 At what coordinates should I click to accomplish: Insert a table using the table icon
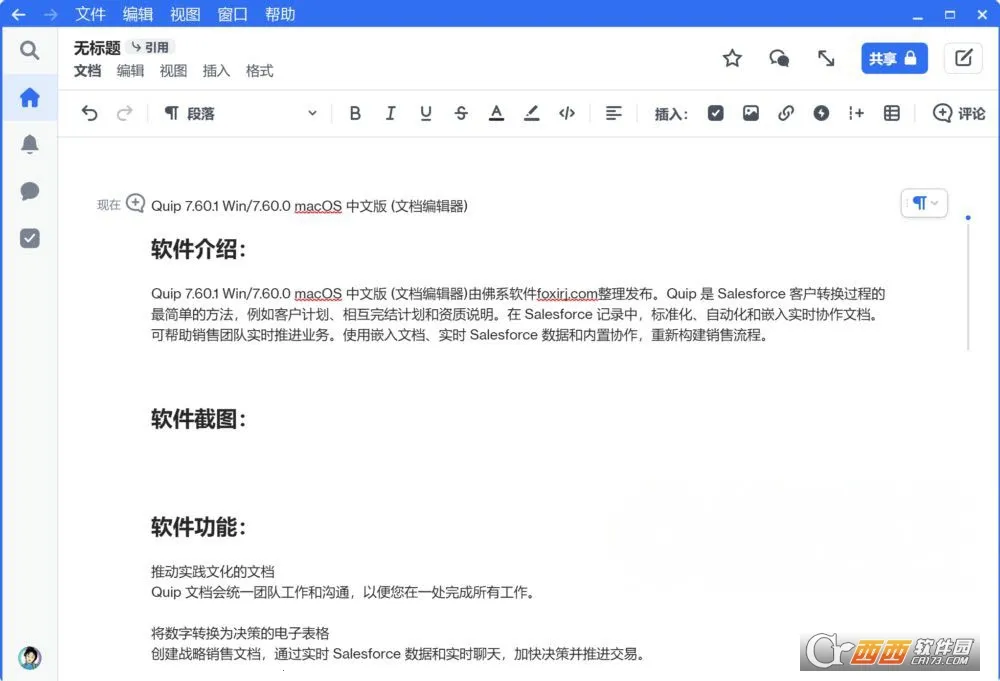[891, 113]
